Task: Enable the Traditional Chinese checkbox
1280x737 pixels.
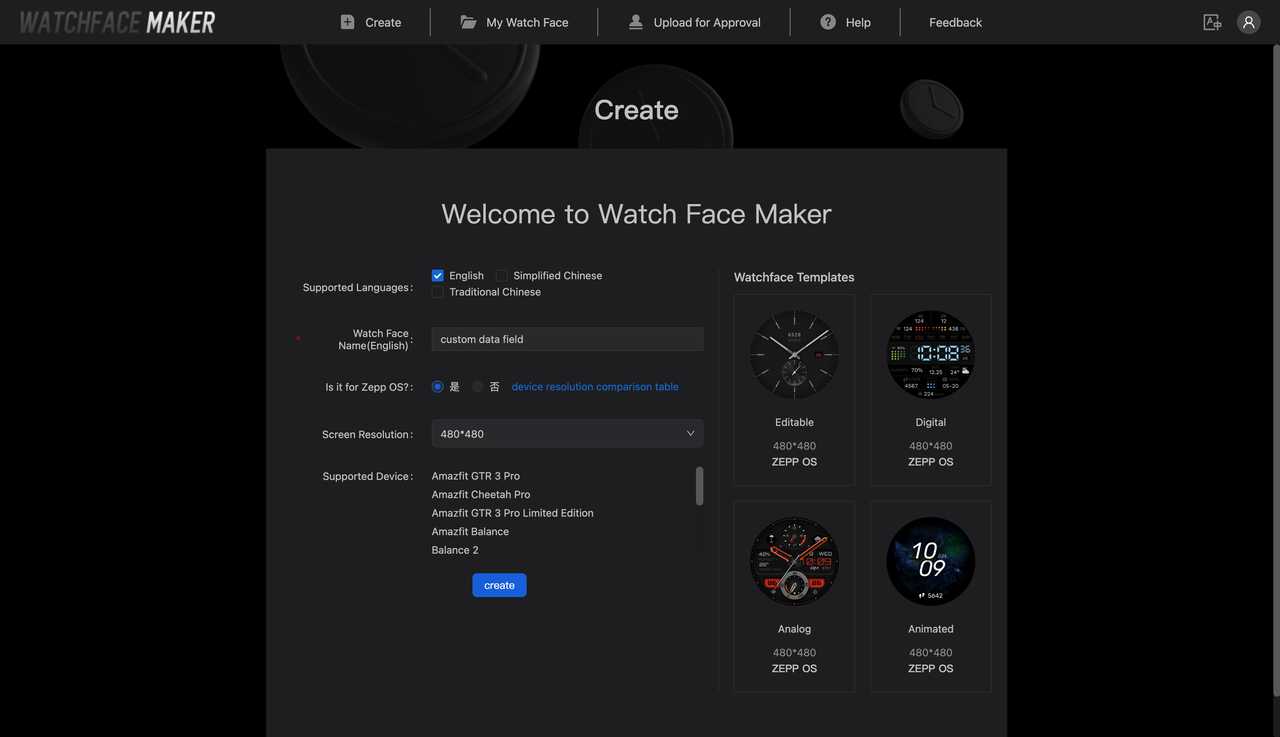Action: point(437,292)
